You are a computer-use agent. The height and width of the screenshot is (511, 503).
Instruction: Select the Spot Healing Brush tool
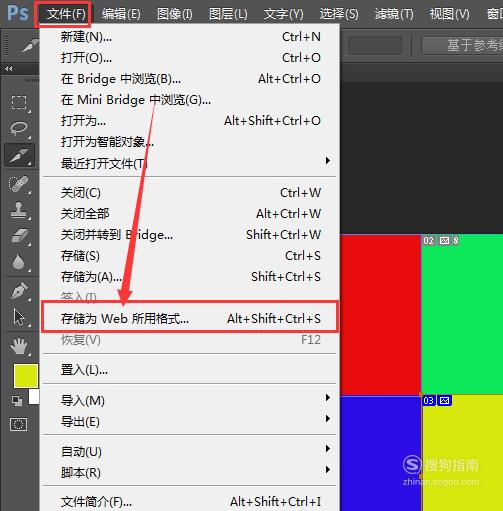tap(19, 184)
